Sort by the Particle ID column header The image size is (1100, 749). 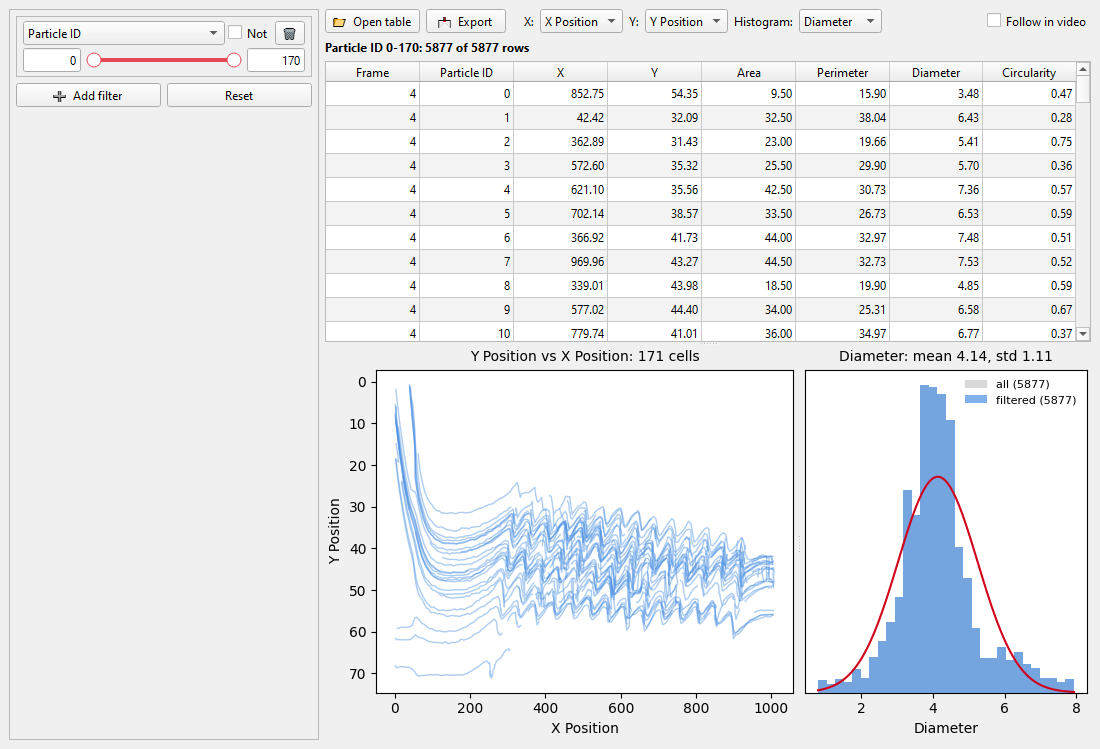pyautogui.click(x=467, y=72)
